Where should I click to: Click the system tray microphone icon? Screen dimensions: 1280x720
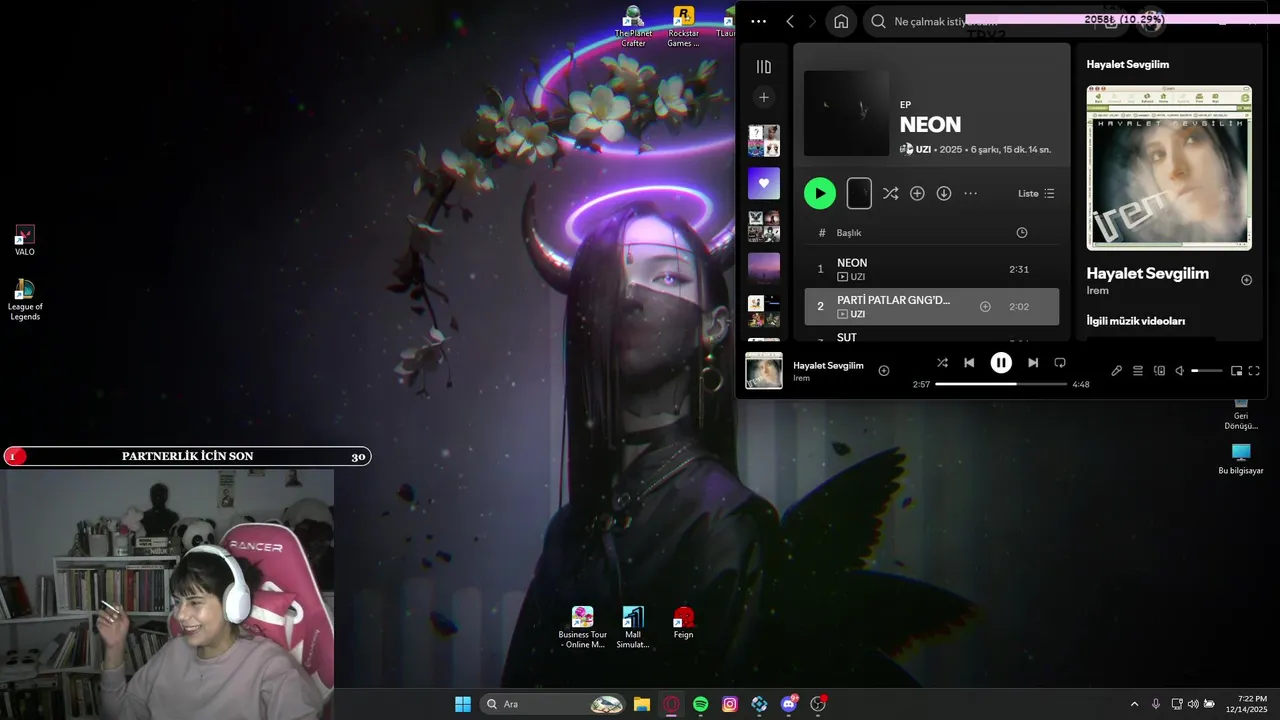point(1156,704)
